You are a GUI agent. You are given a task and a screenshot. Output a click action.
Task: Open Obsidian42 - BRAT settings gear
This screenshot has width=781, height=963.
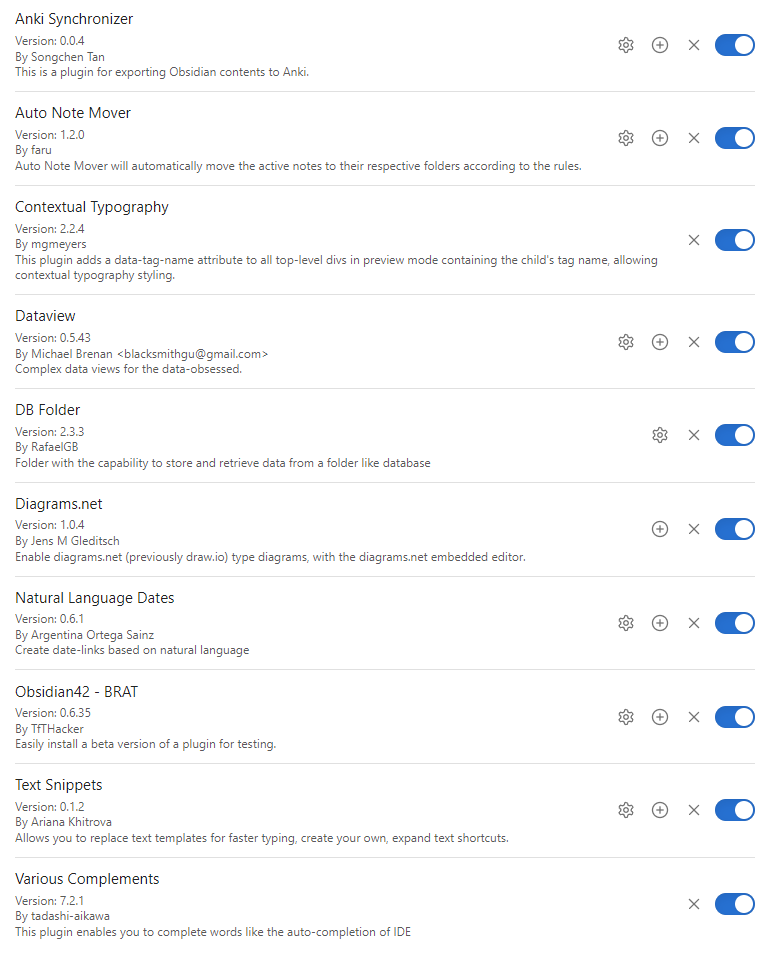[626, 717]
